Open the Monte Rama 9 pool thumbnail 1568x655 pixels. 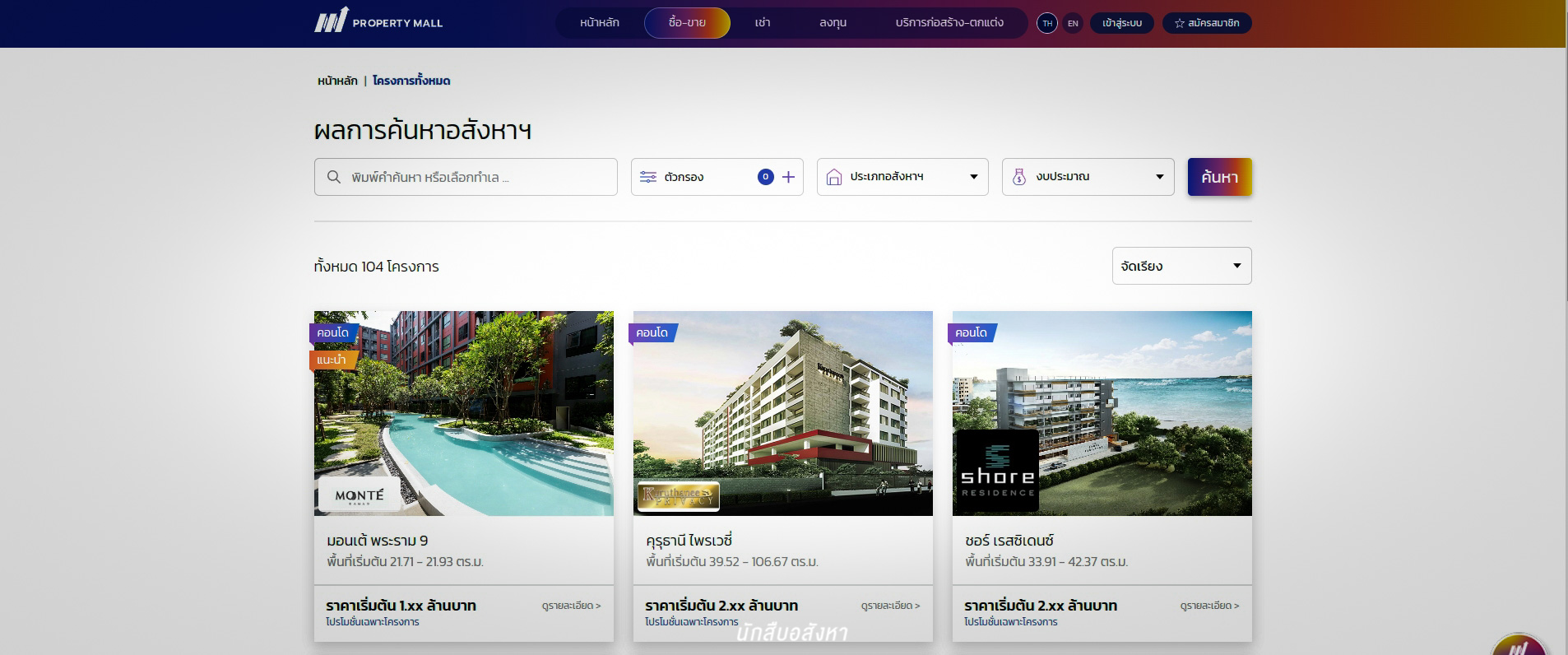[x=464, y=413]
